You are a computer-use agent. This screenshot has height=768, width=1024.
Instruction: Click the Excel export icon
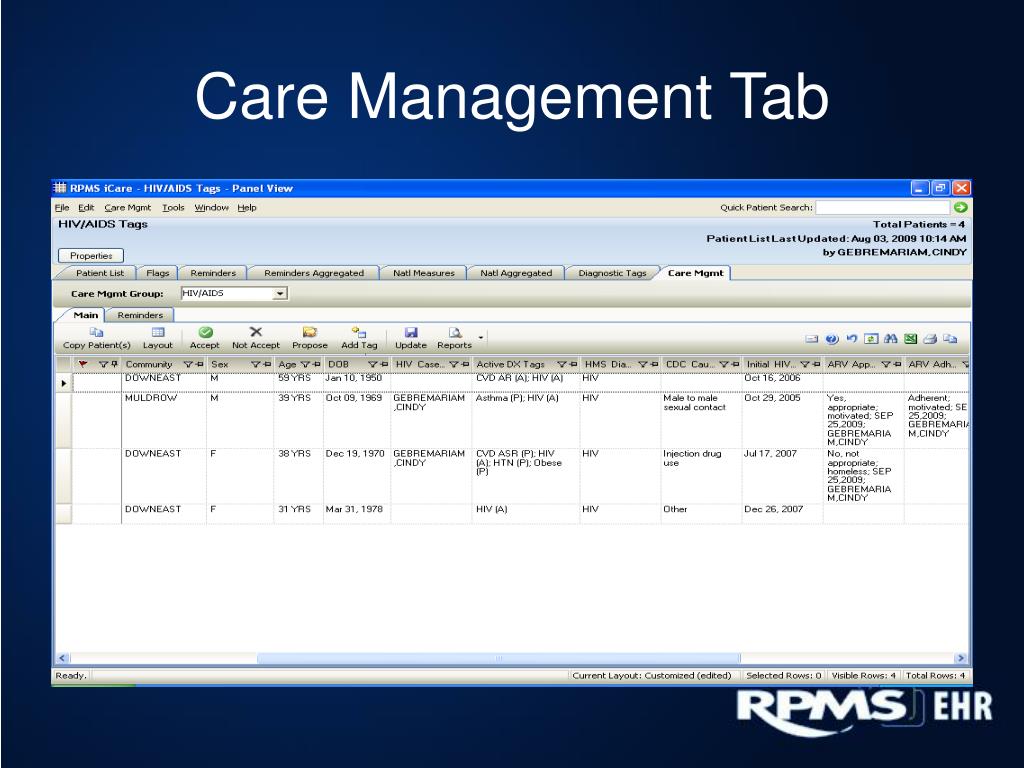click(910, 338)
